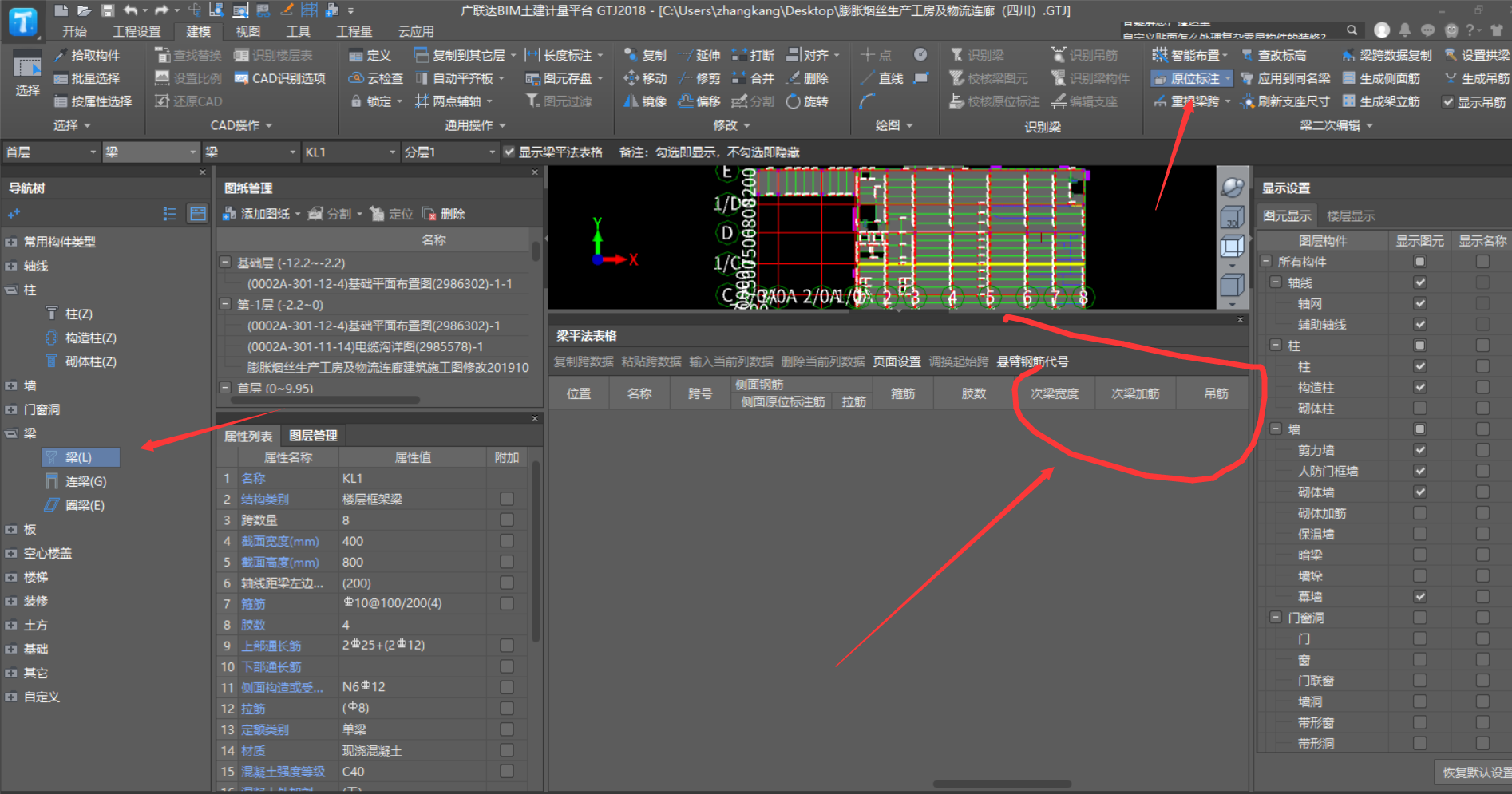Click the 删除 delete tool in ribbon
Viewport: 1512px width, 794px height.
pos(807,78)
